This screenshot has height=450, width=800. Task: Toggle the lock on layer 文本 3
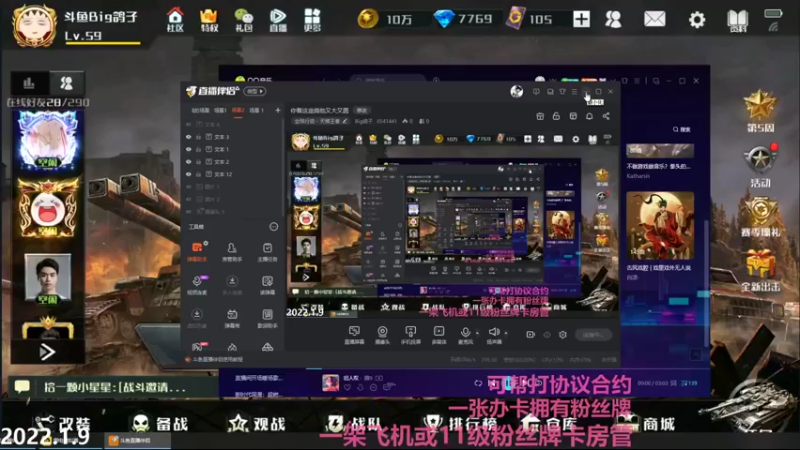pyautogui.click(x=198, y=137)
